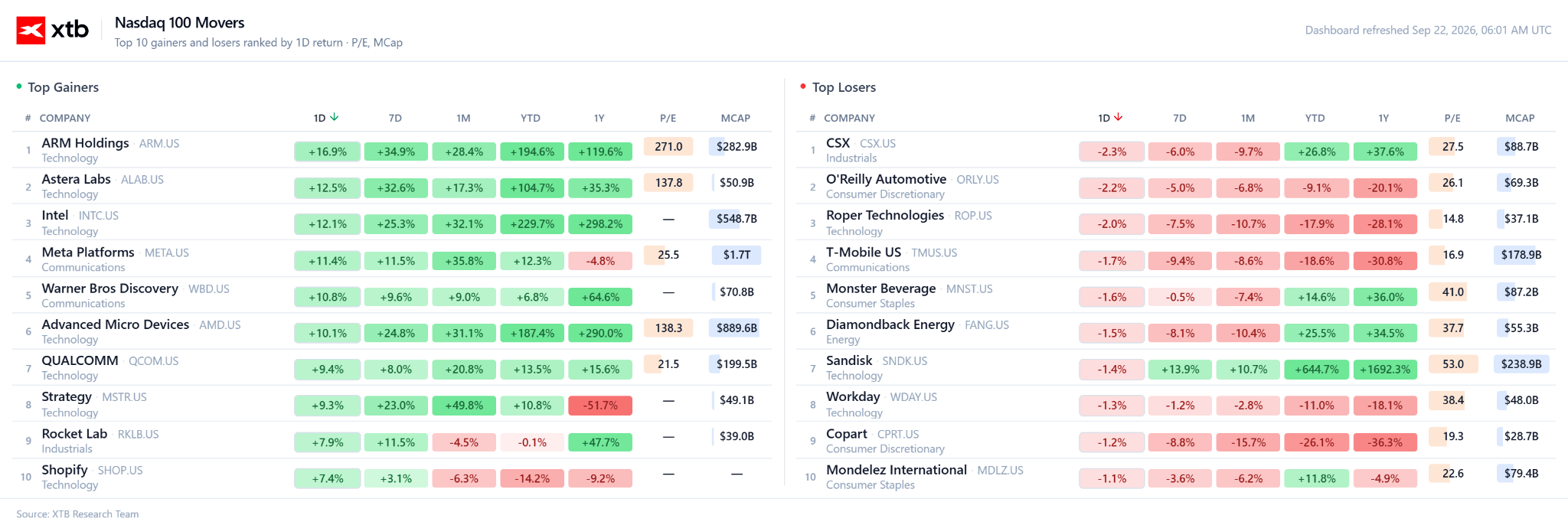This screenshot has width=1568, height=528.
Task: Click Source: XTB Research Team footer
Action: 77,514
